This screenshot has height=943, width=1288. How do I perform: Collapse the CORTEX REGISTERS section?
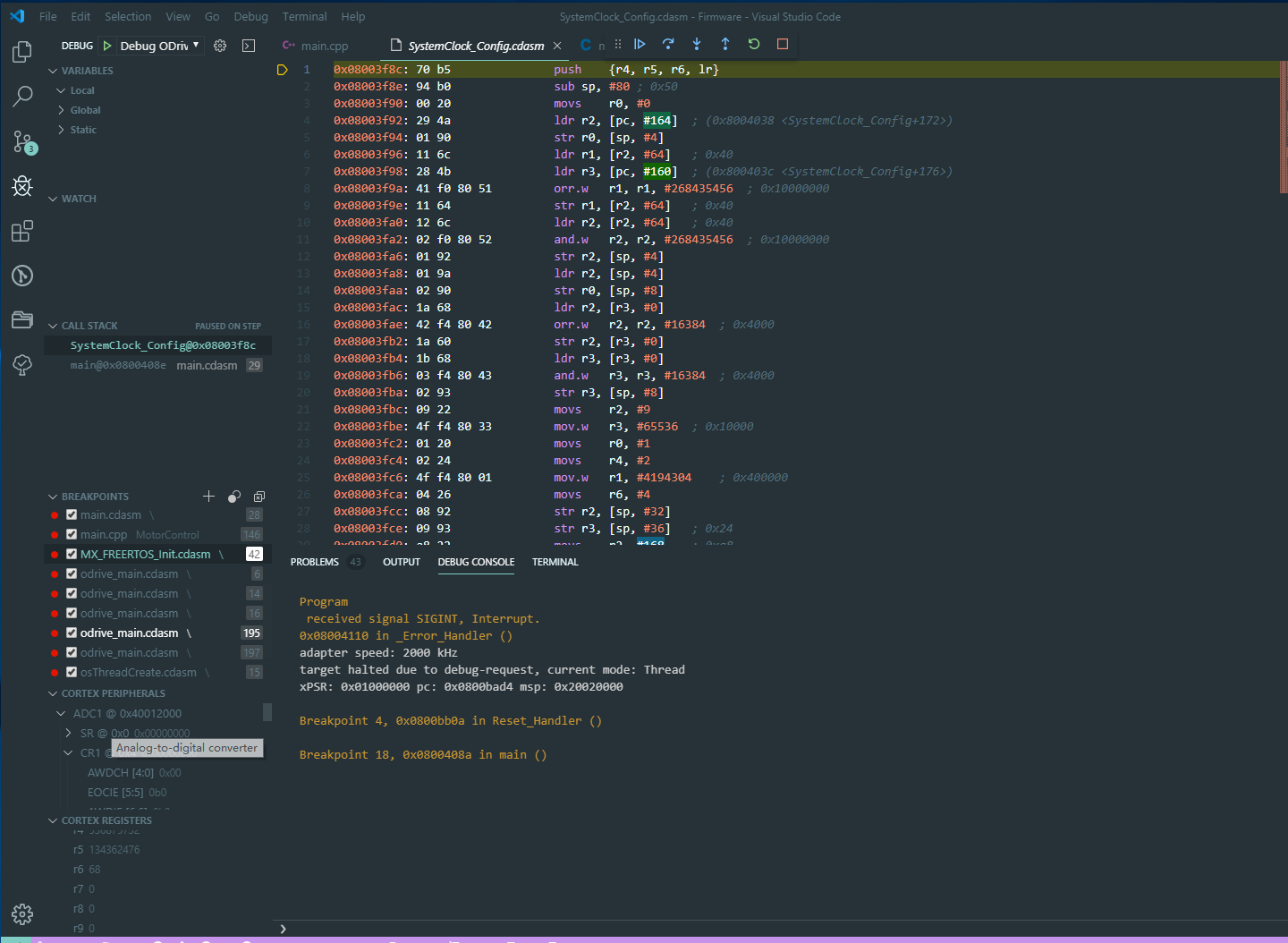click(99, 820)
